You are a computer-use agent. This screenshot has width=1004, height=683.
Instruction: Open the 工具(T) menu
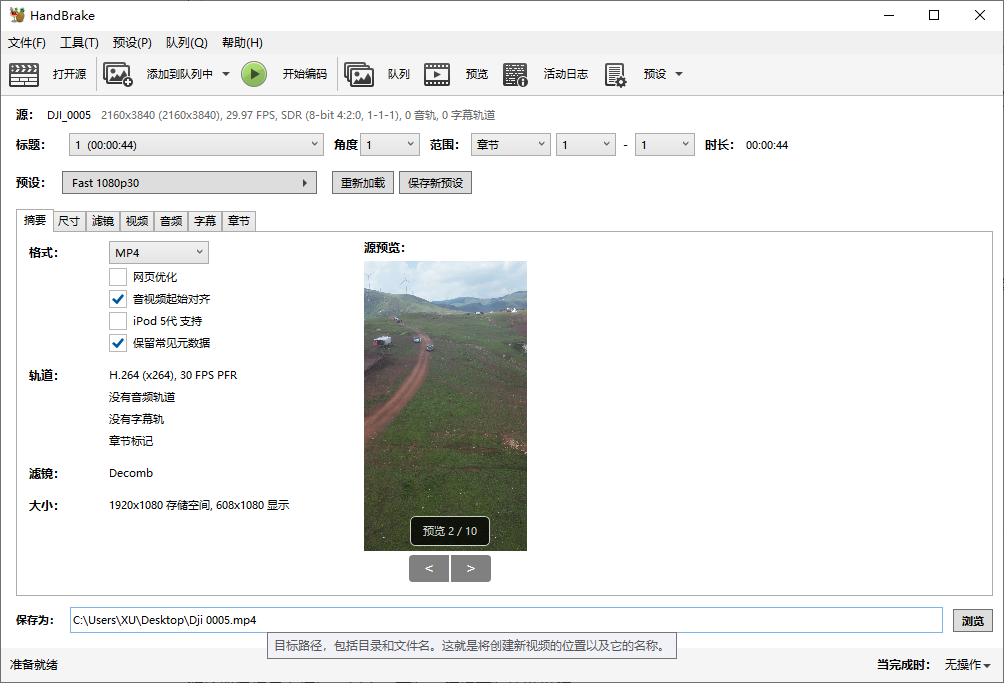[79, 43]
